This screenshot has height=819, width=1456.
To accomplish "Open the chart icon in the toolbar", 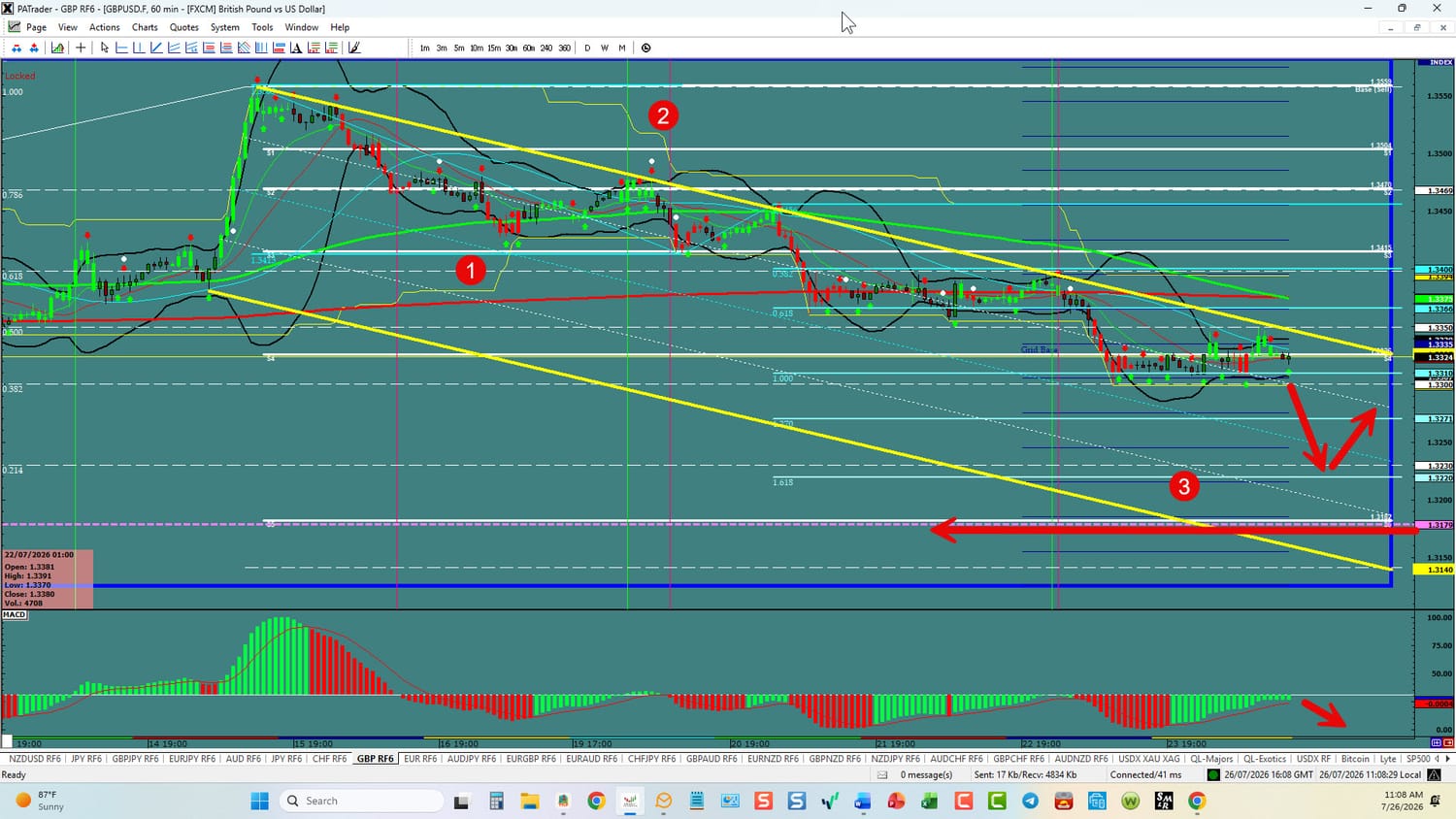I will click(x=58, y=48).
